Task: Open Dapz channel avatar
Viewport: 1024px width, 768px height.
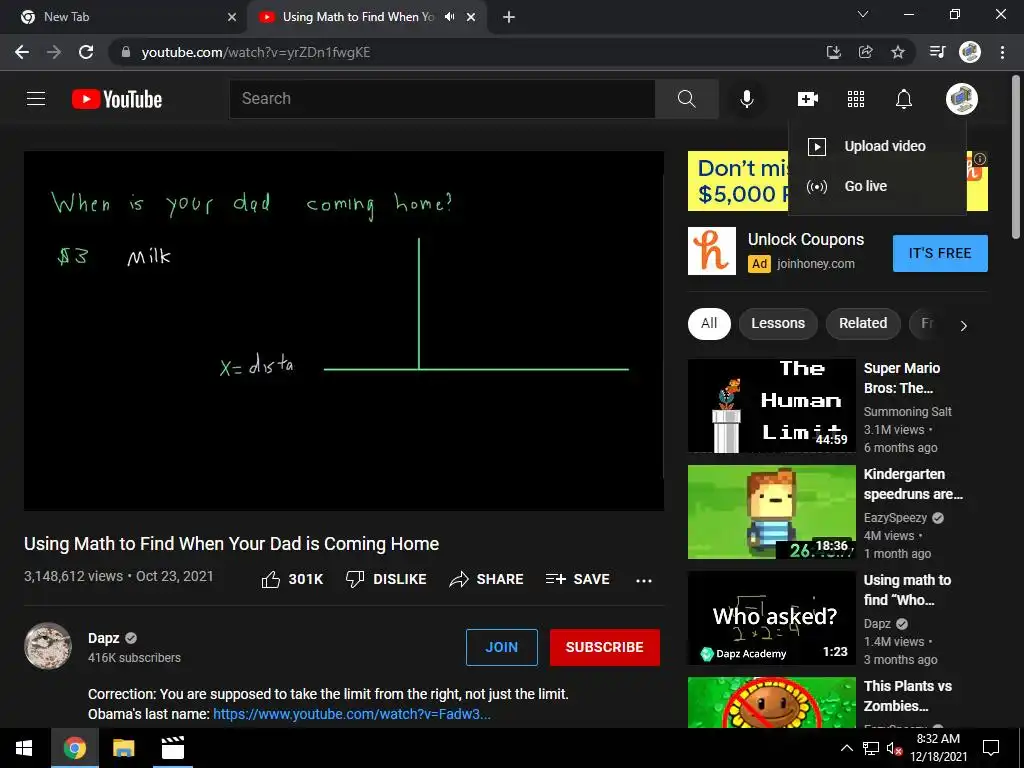Action: [x=48, y=646]
